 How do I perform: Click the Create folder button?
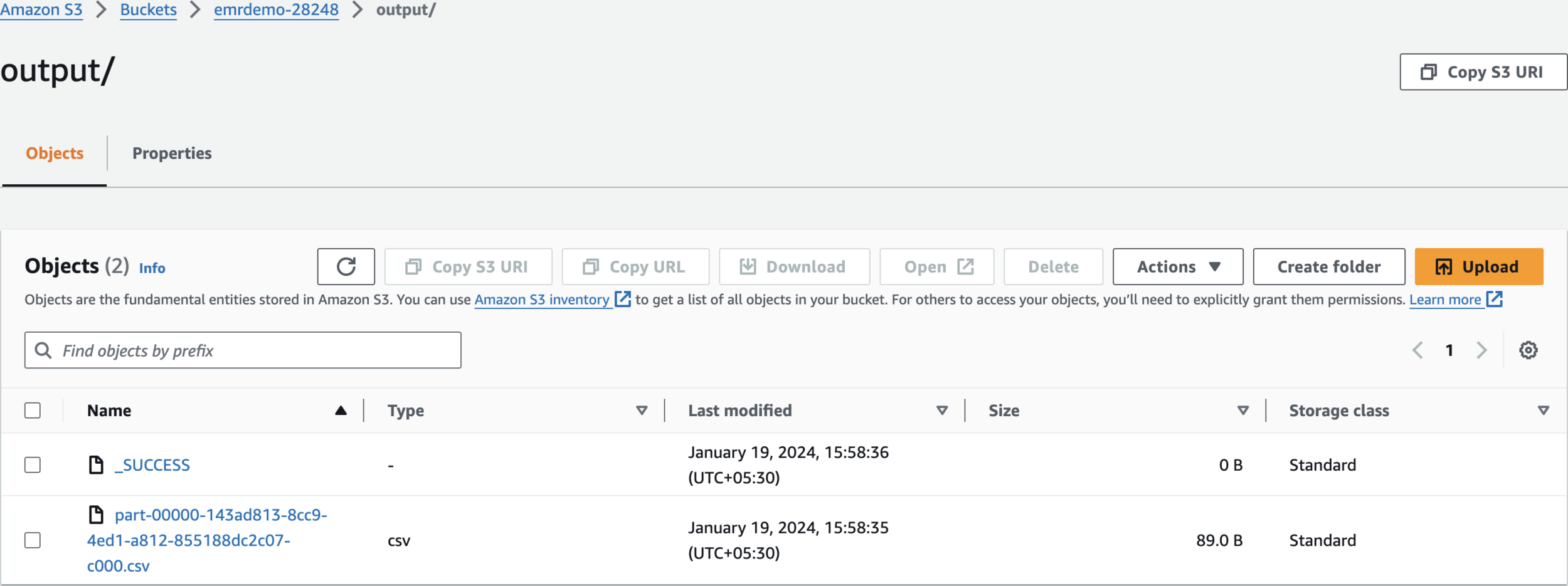1329,266
